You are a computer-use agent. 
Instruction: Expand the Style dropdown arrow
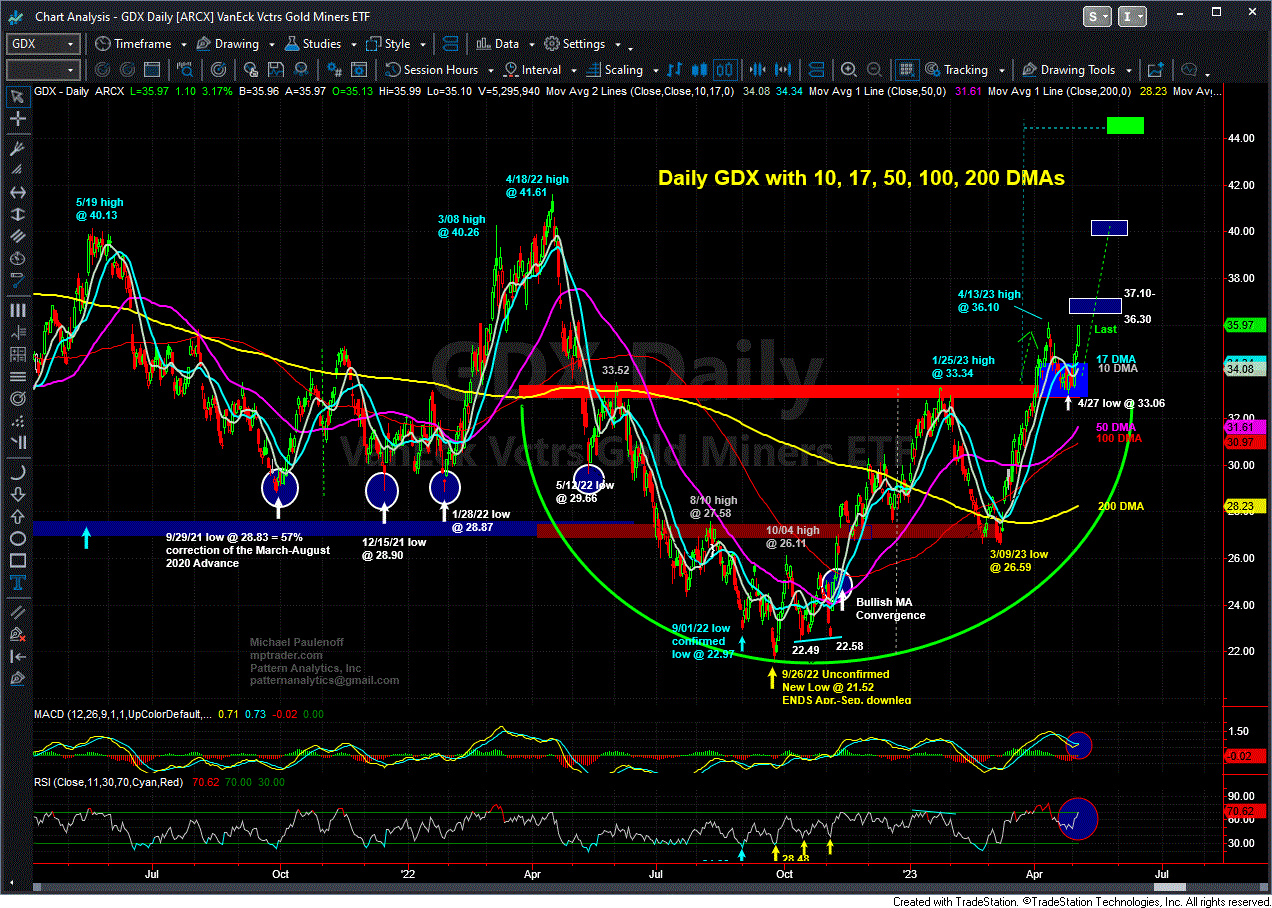423,45
